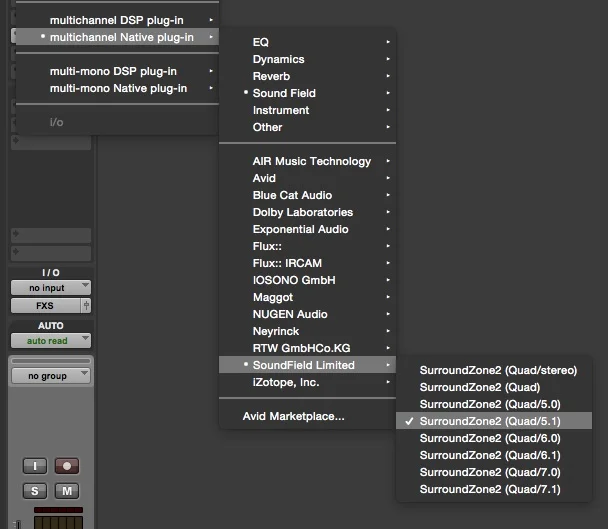The width and height of the screenshot is (608, 529).
Task: Expand Blue Cat Audio submenu
Action: tap(307, 195)
